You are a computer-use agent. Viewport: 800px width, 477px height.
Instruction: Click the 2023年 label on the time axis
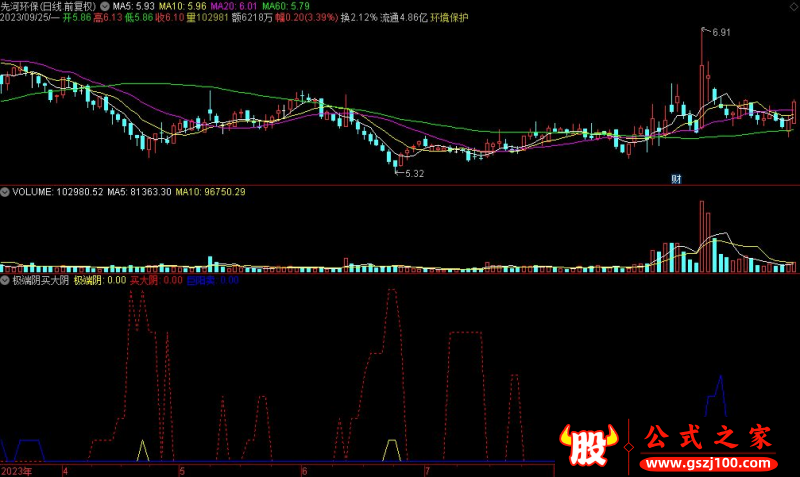[17, 471]
